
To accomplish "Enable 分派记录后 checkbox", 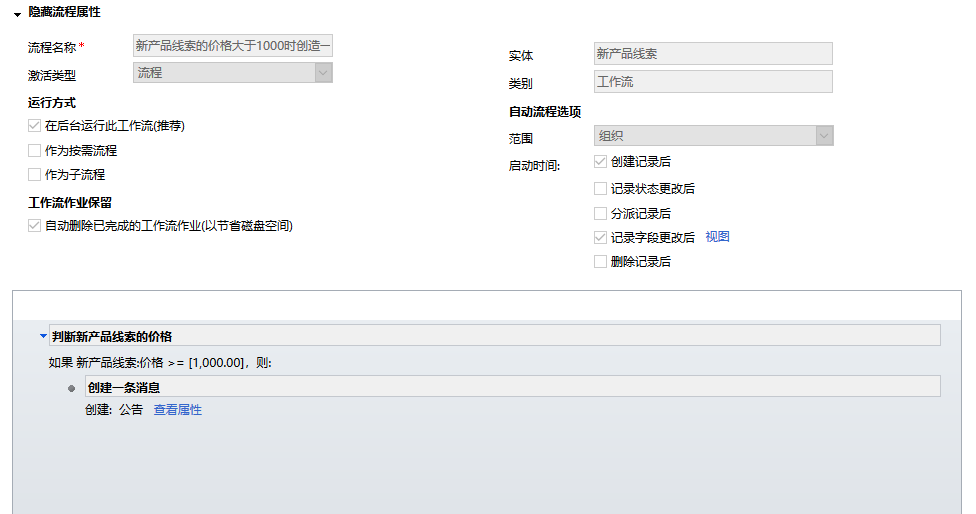I will click(600, 213).
